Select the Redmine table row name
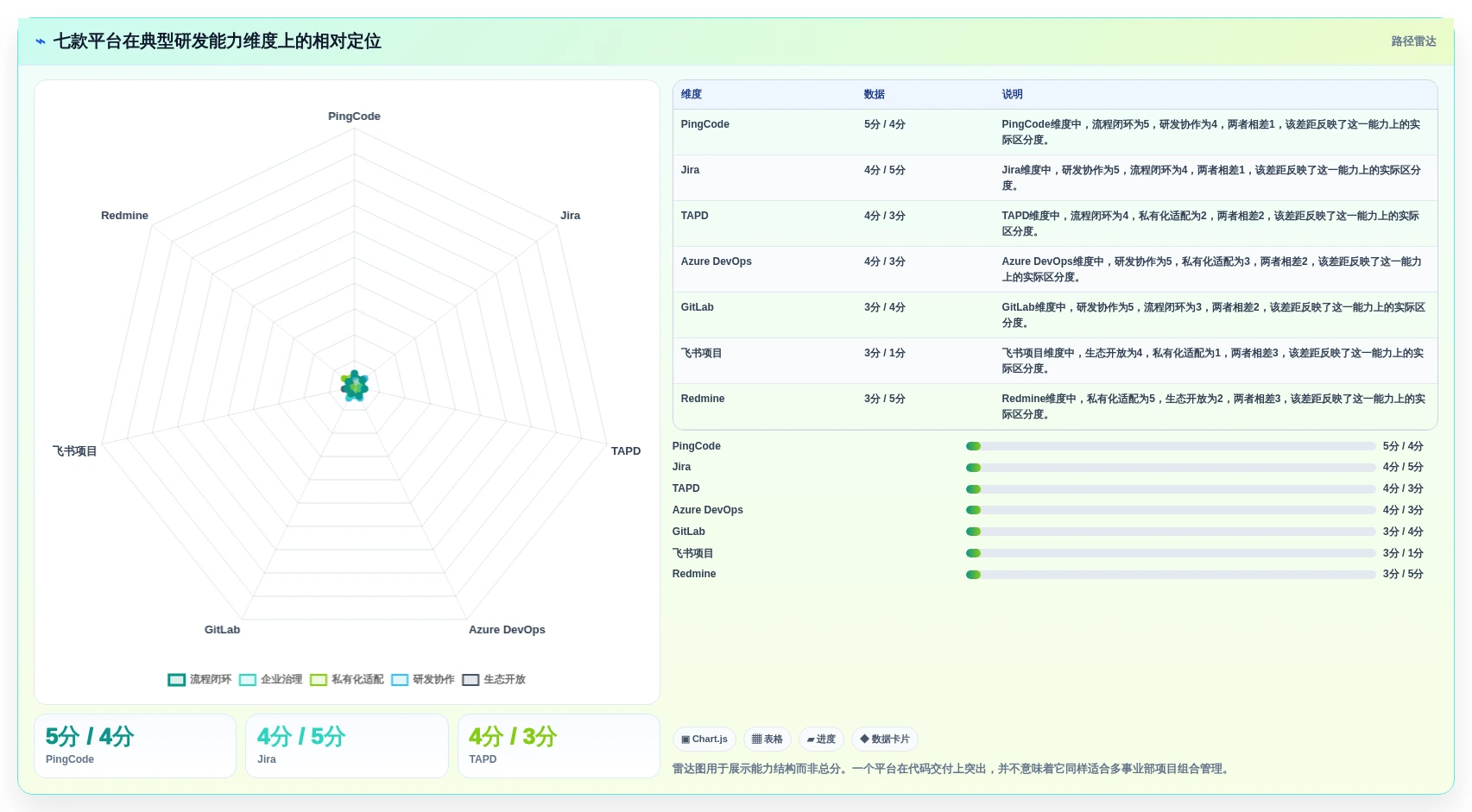Screen dimensions: 1472x812 pos(702,399)
